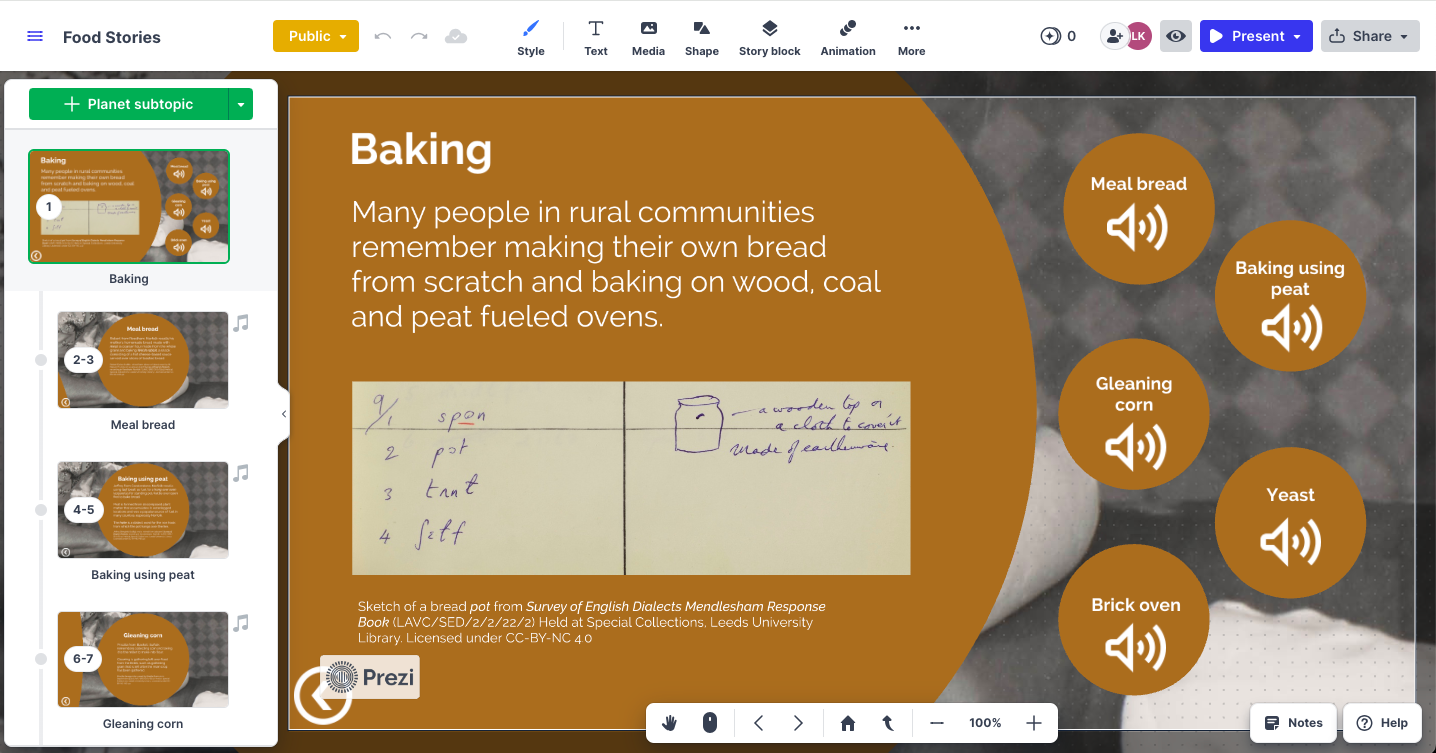Select the Baking heading text
1436x753 pixels.
click(421, 150)
